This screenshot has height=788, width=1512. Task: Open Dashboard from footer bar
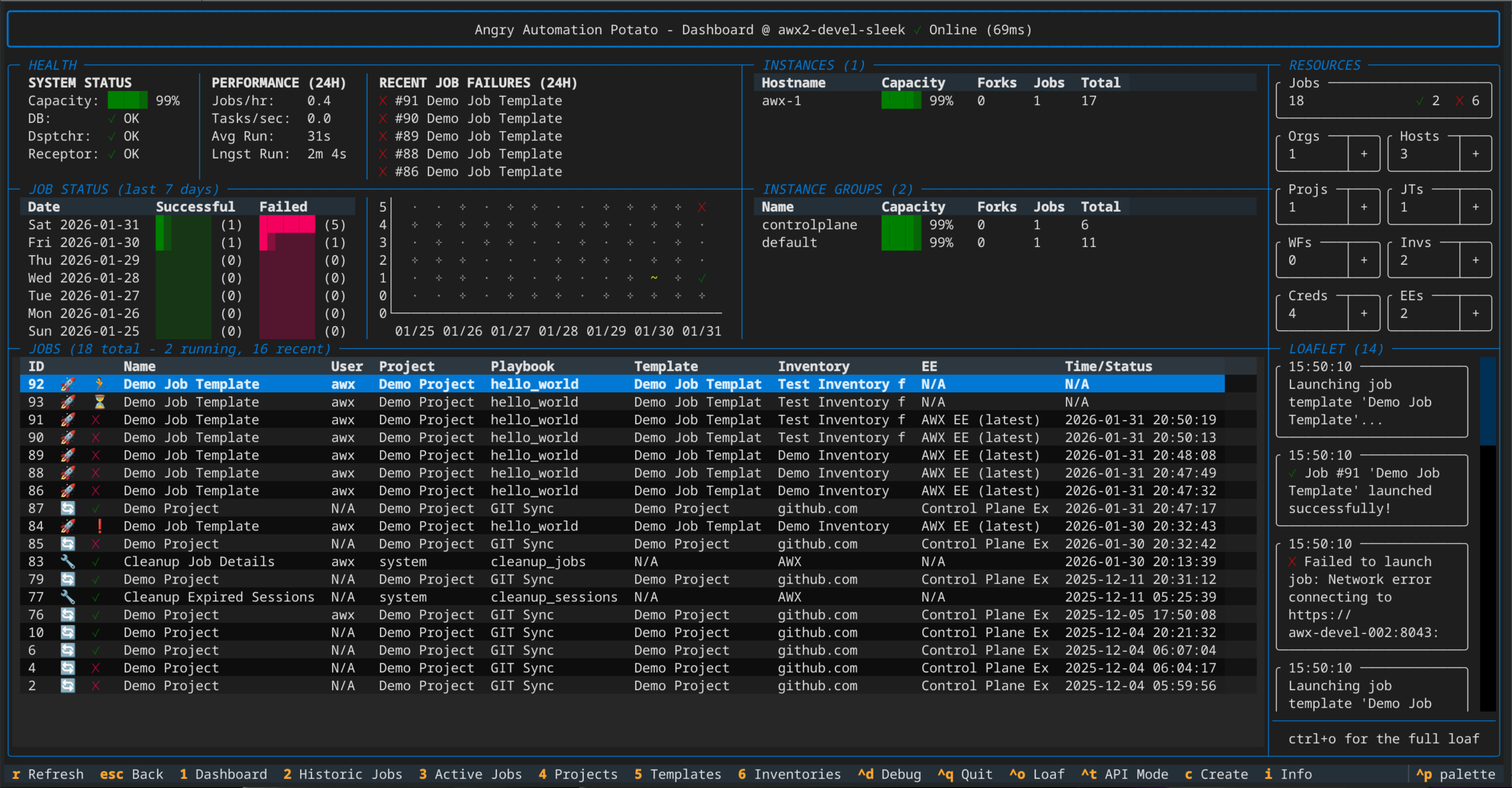point(223,775)
